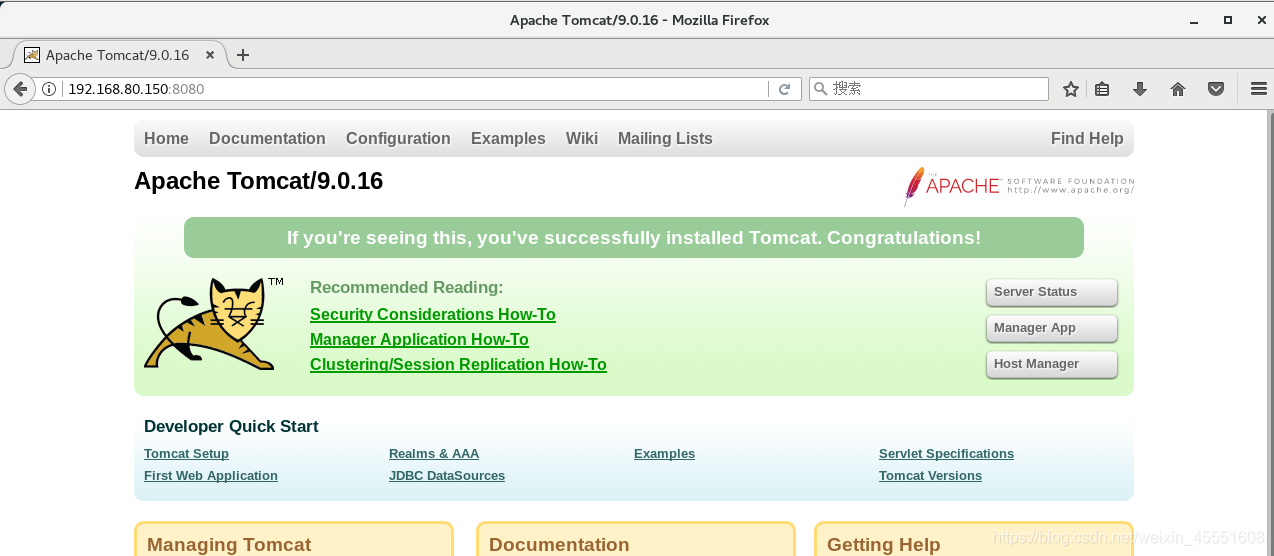The image size is (1274, 556).
Task: Open Tomcat Versions link
Action: pos(930,476)
